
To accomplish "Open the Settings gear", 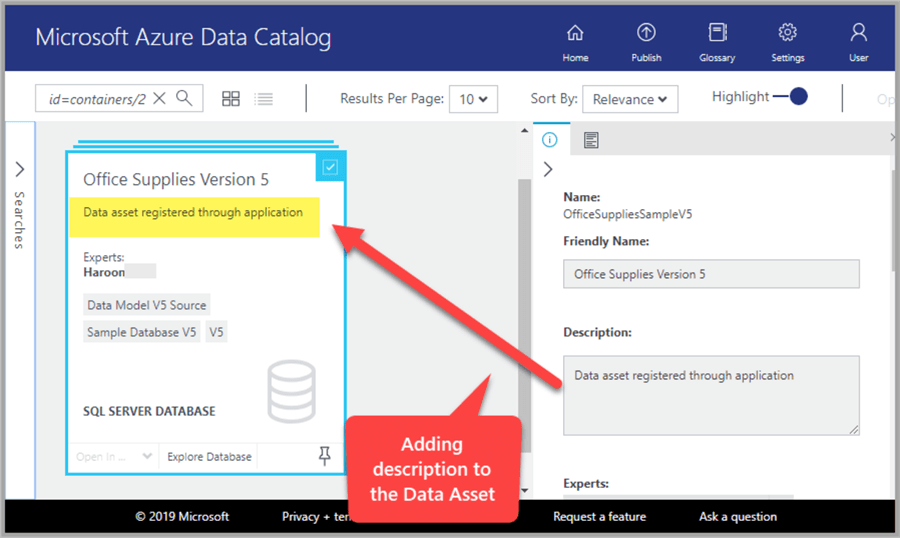I will click(788, 42).
